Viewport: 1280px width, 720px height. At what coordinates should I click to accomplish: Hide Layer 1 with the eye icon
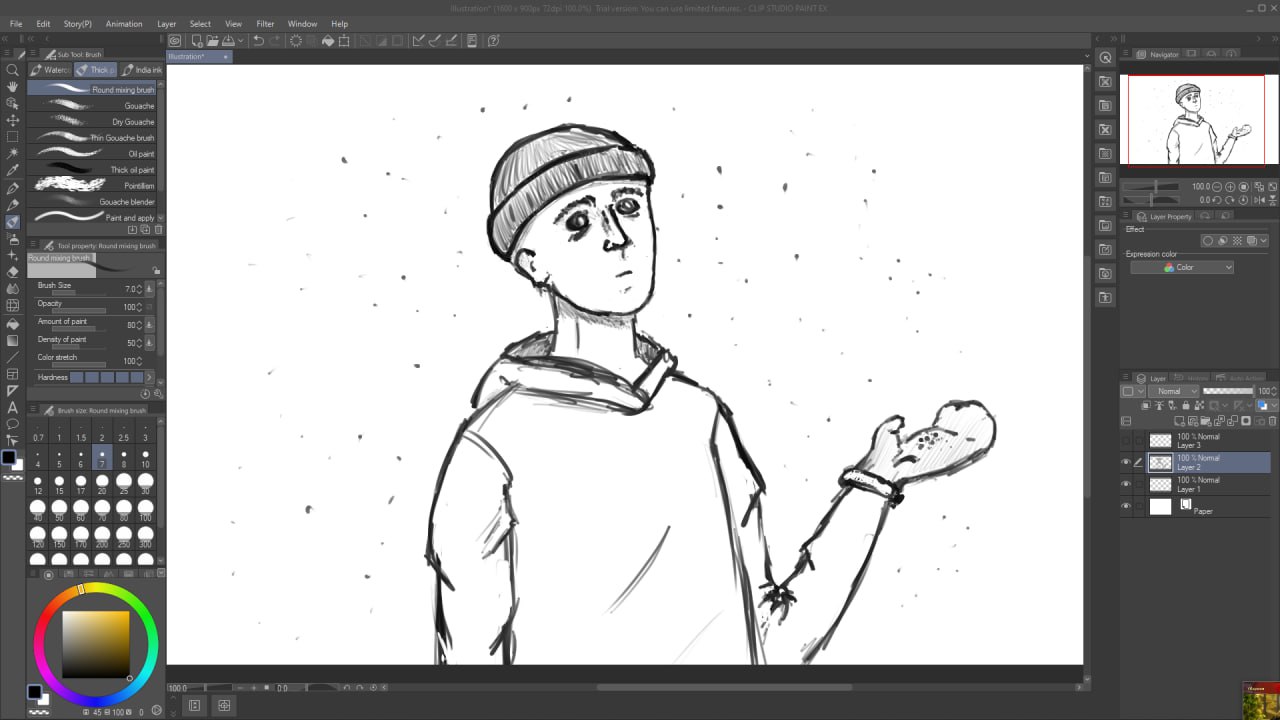[1126, 484]
